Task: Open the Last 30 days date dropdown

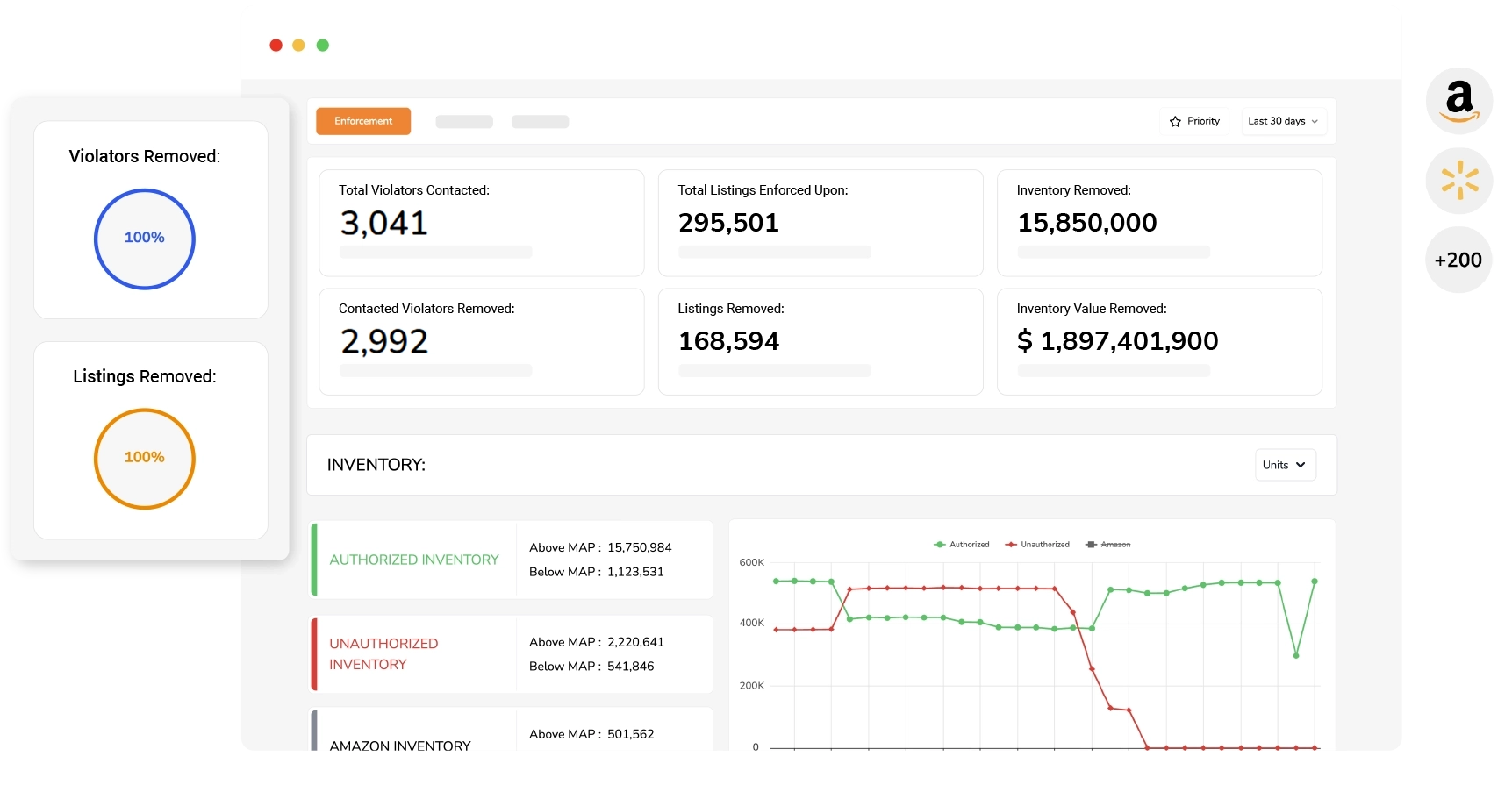Action: click(x=1282, y=122)
